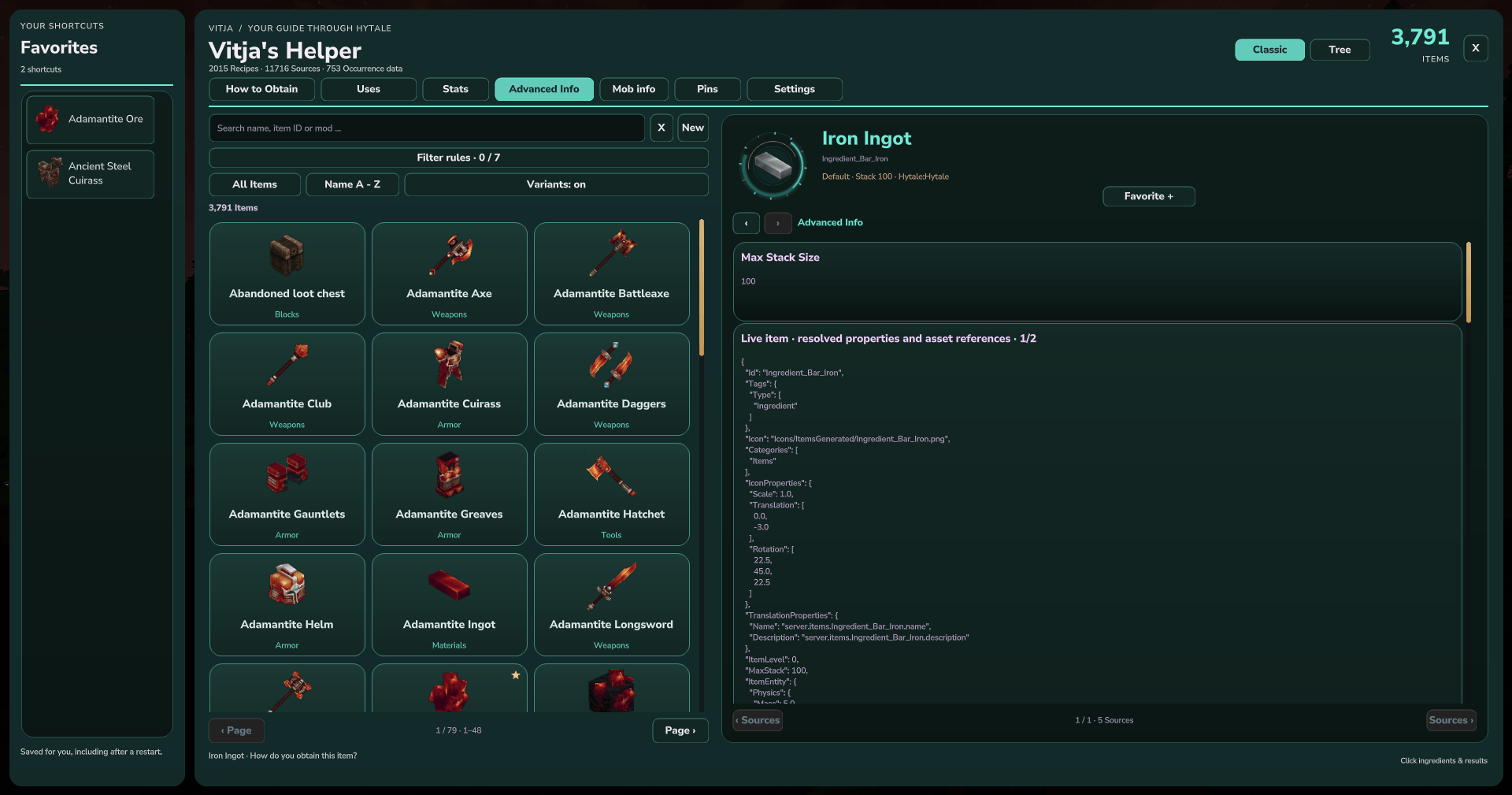Select the Adamantite Cuirass armor icon
This screenshot has height=795, width=1512.
click(450, 364)
